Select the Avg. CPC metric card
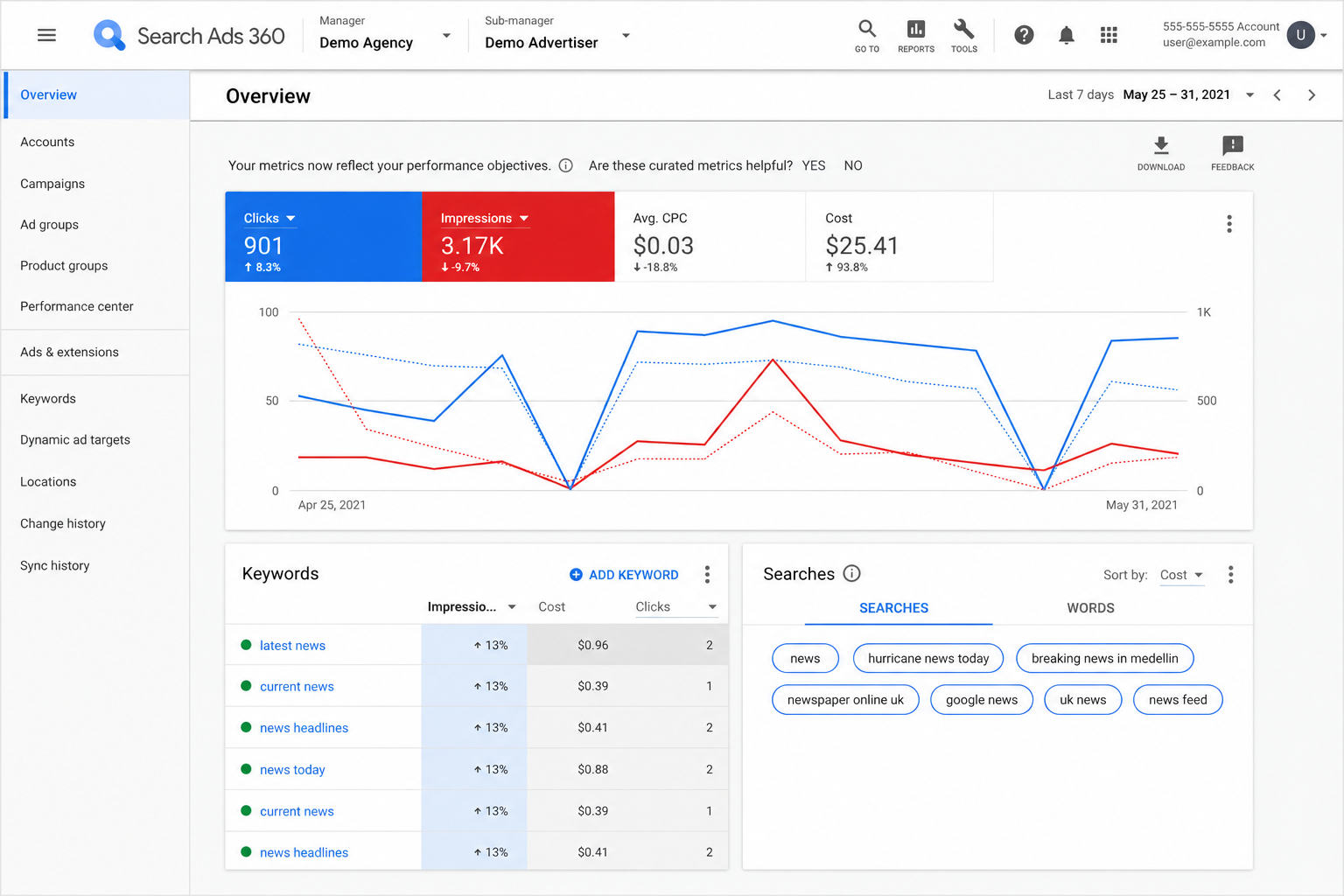 click(x=710, y=236)
